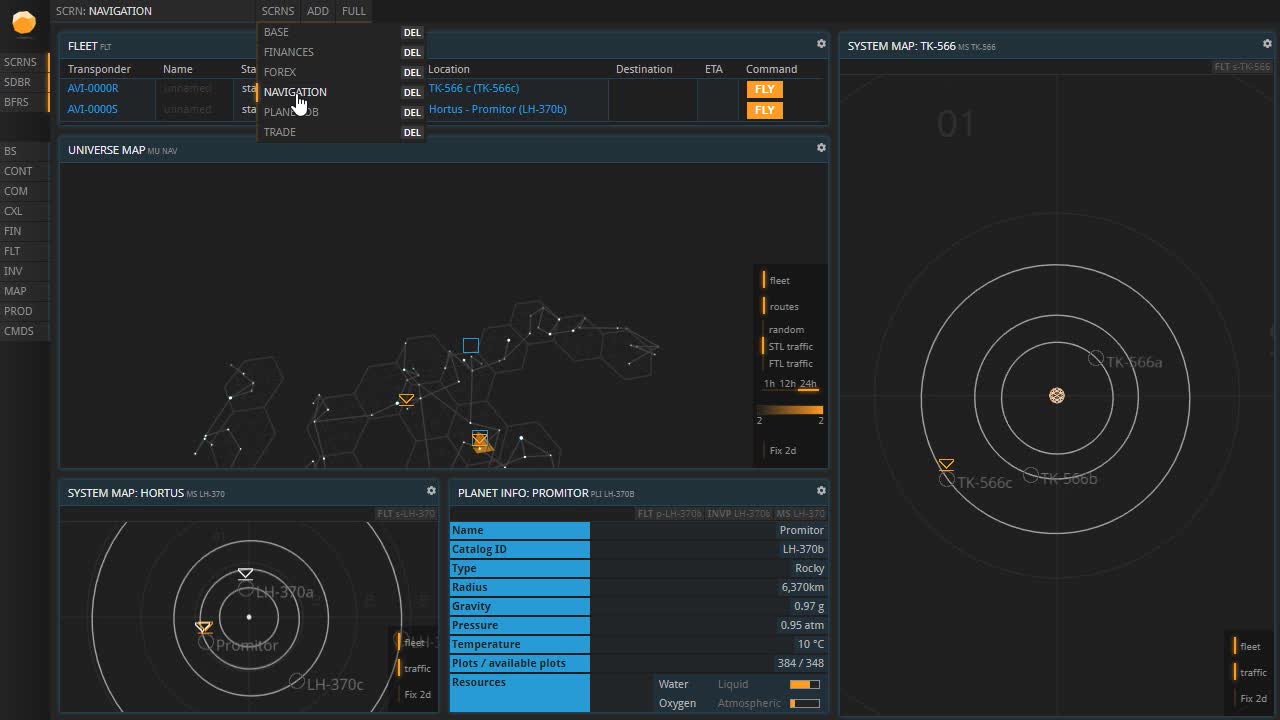The image size is (1280, 720).
Task: Select planet TK-566b circle marker
Action: (x=1031, y=475)
